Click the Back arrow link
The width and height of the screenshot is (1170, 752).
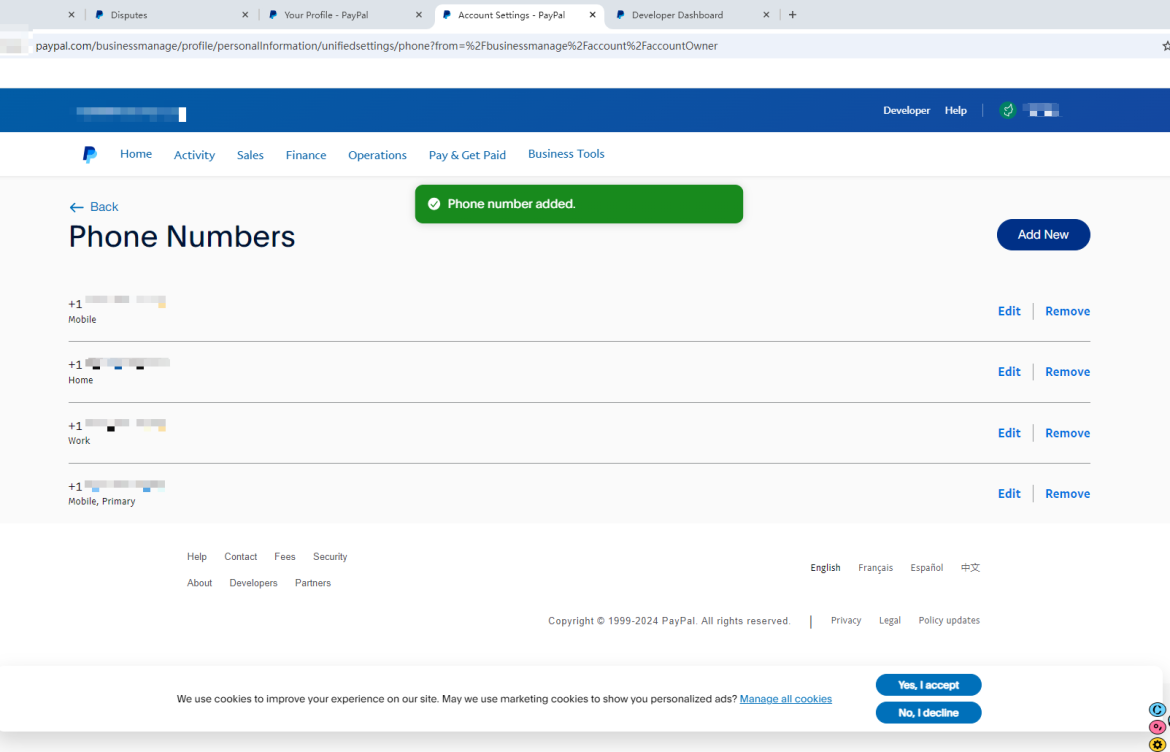[x=93, y=207]
